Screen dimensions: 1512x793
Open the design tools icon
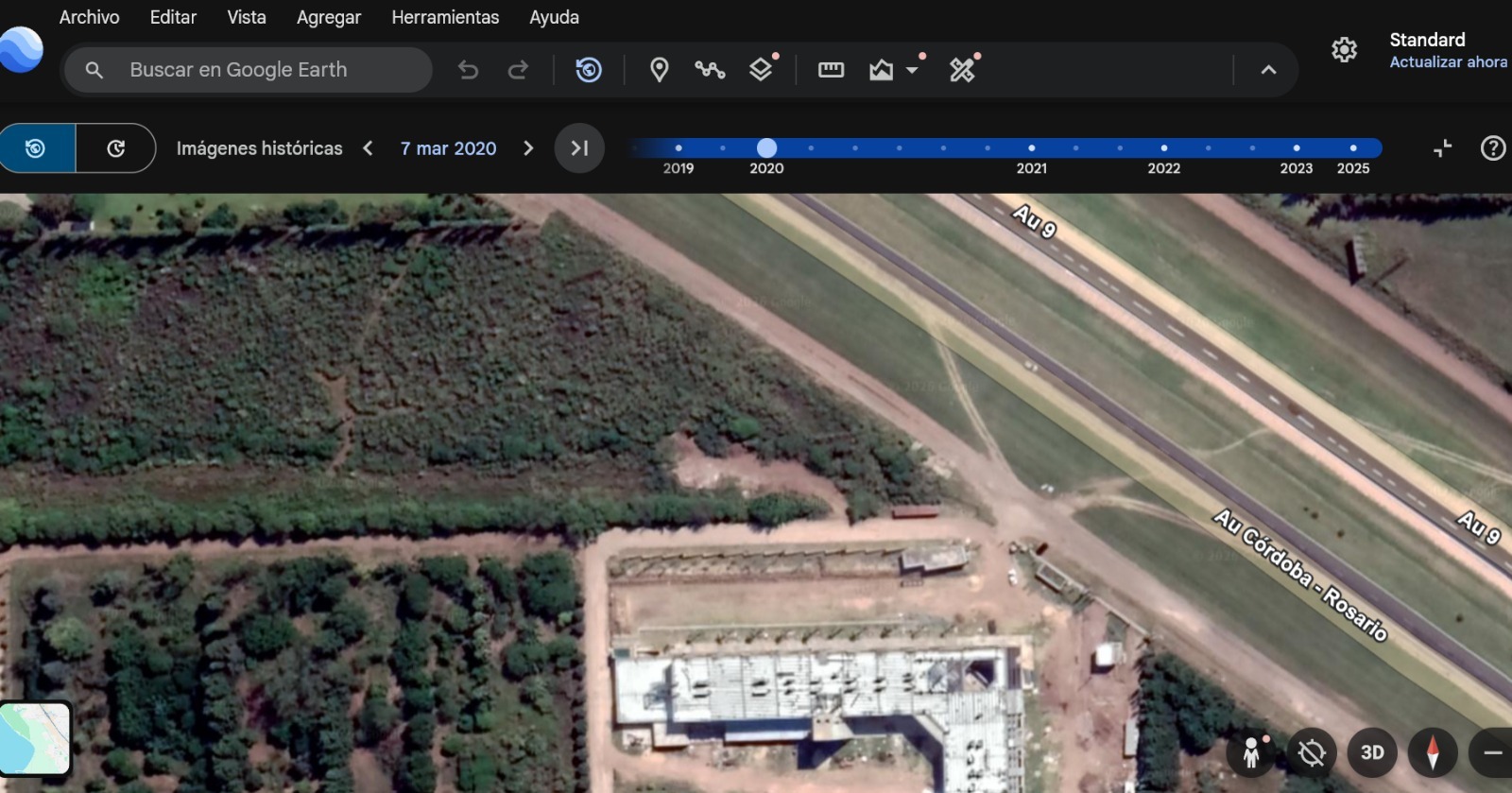click(x=962, y=70)
